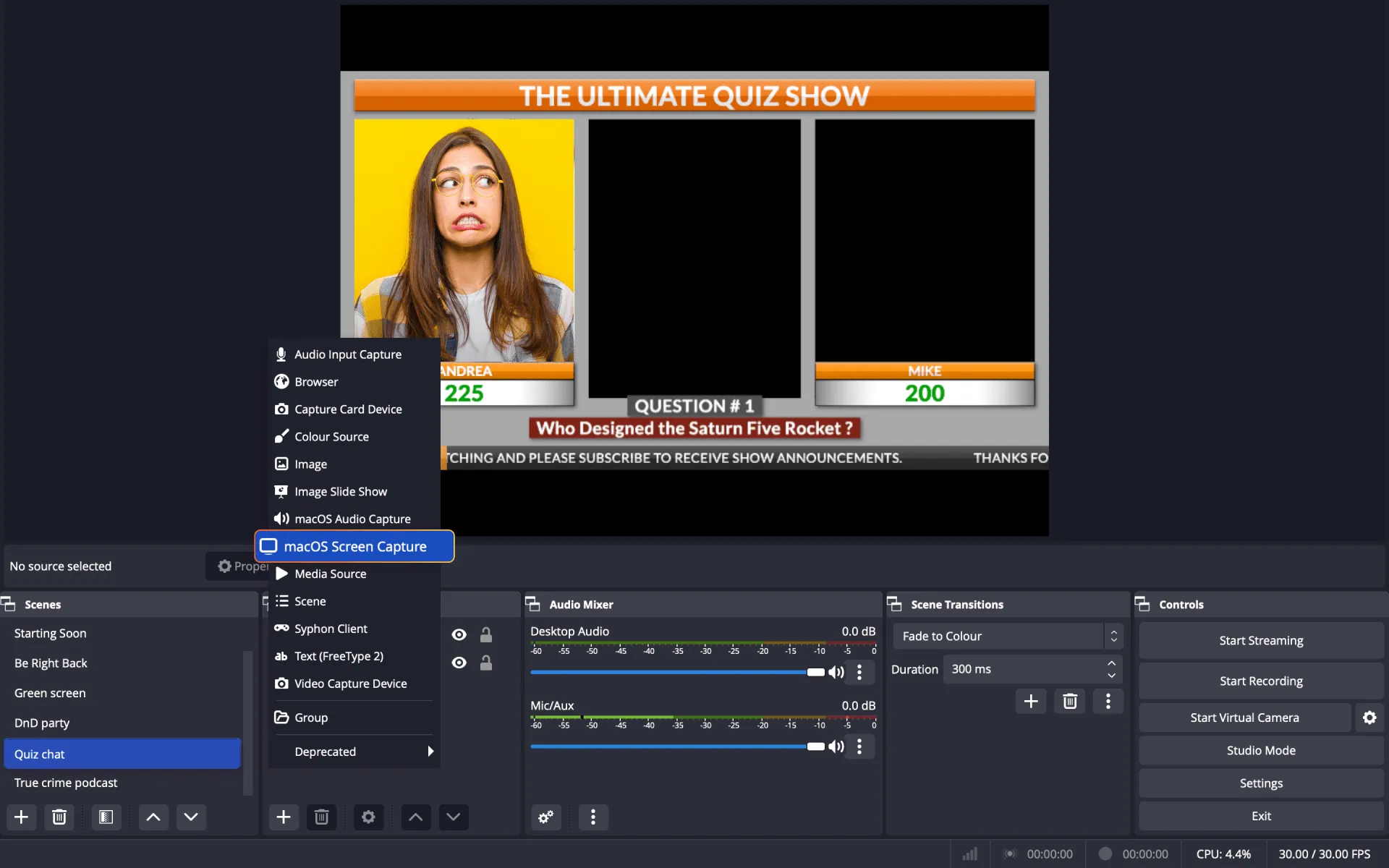Viewport: 1389px width, 868px height.
Task: Click the add source plus icon
Action: click(x=284, y=817)
